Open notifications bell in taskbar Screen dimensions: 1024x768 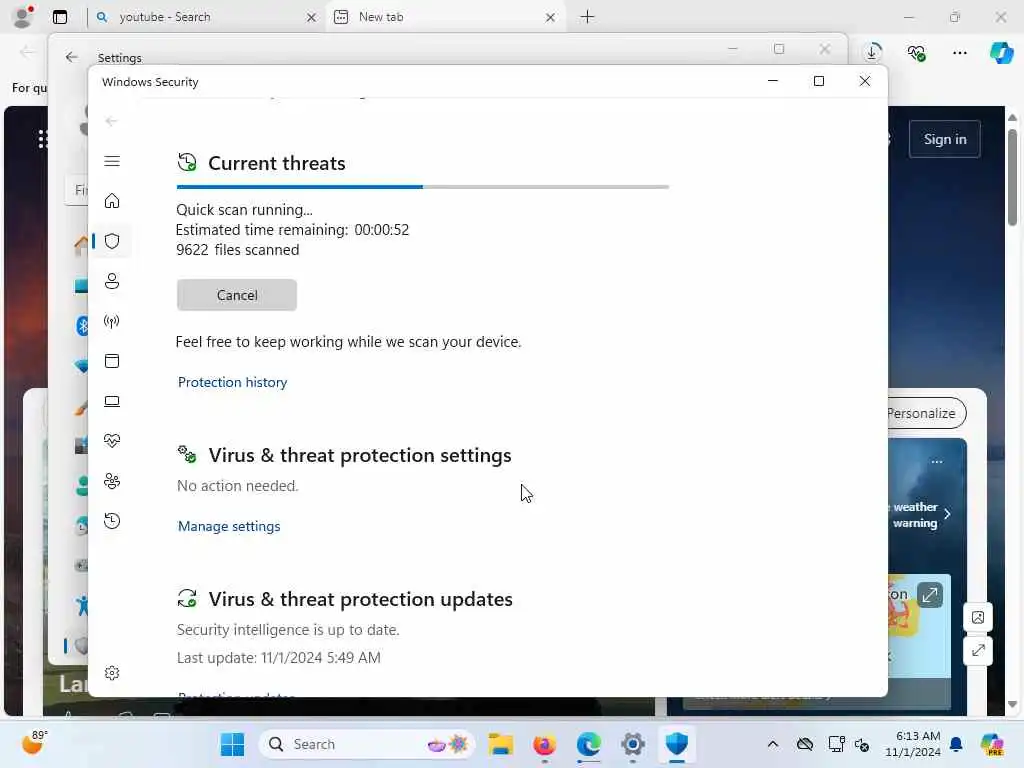click(956, 744)
